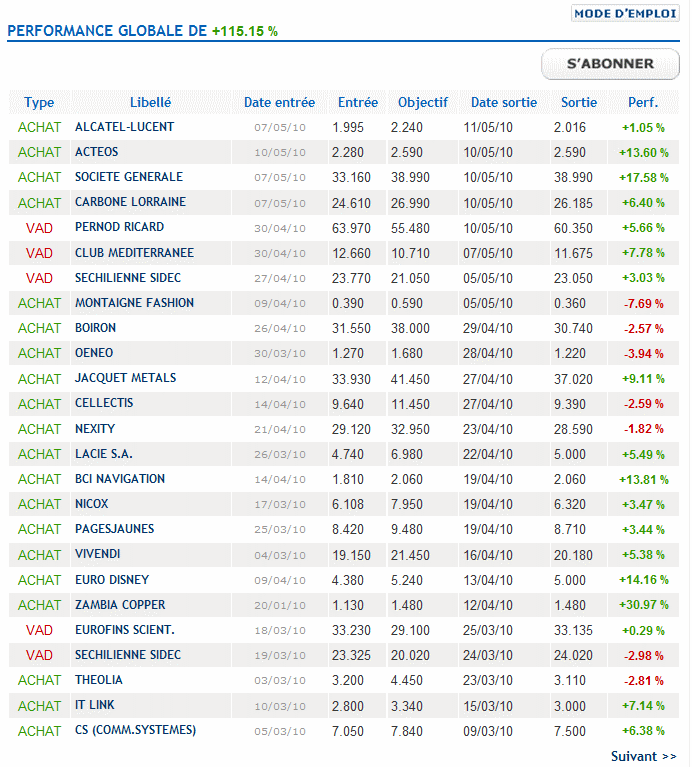Open the ACTEOS stock link

pos(96,152)
